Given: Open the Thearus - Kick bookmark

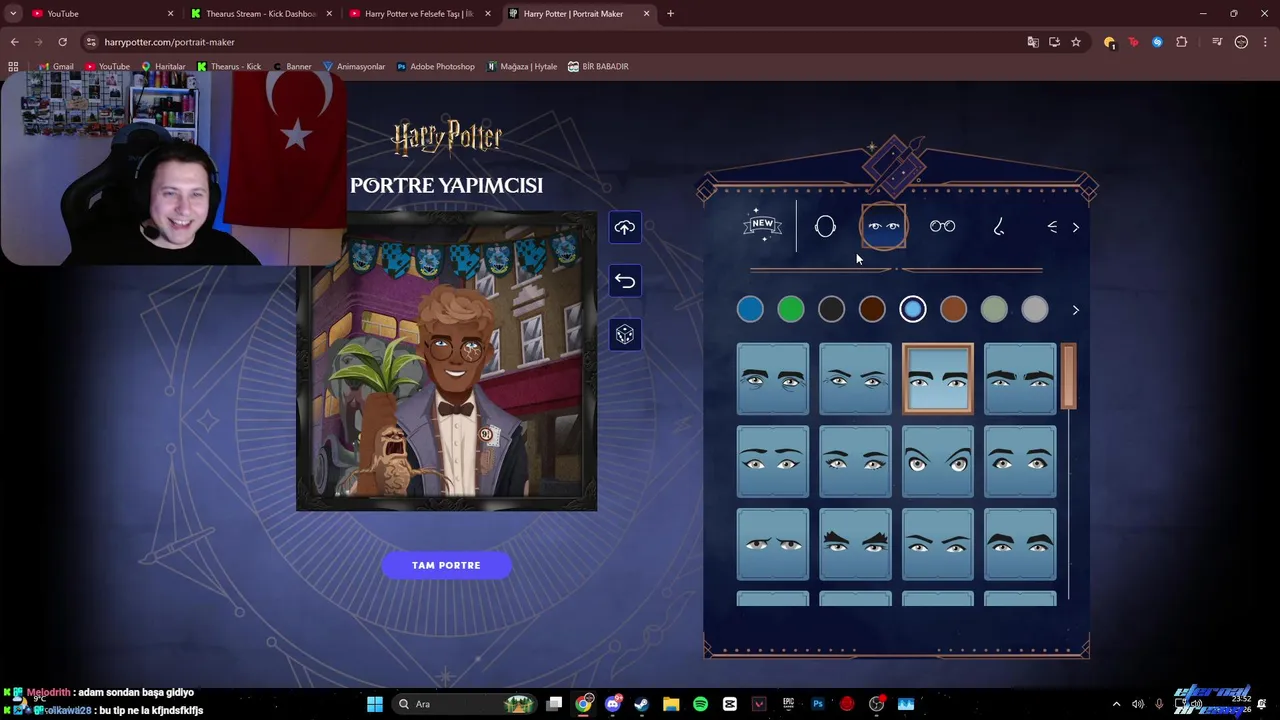Looking at the screenshot, I should (x=229, y=67).
